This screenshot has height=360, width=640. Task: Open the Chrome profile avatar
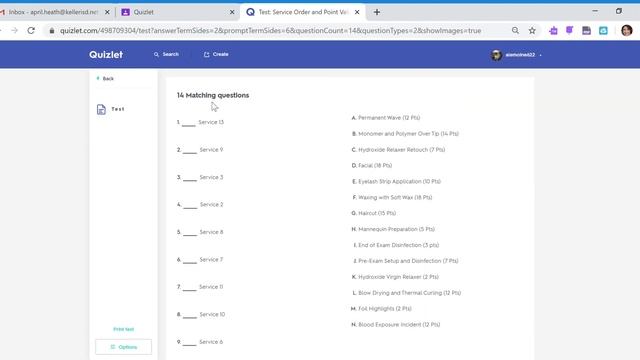[x=627, y=30]
